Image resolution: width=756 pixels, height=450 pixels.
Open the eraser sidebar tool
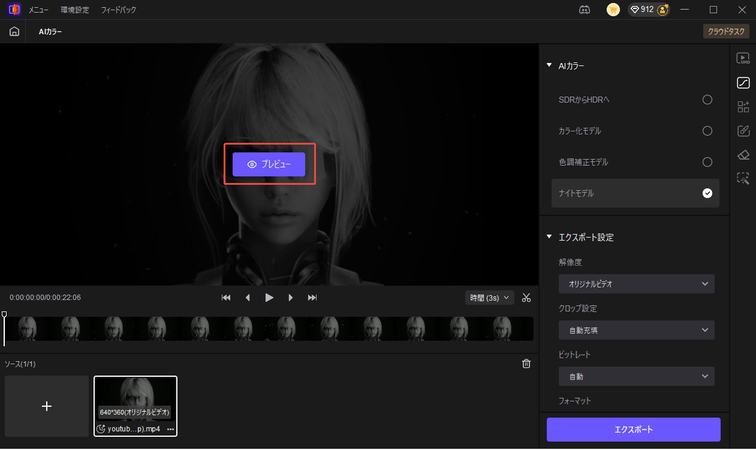tap(743, 155)
